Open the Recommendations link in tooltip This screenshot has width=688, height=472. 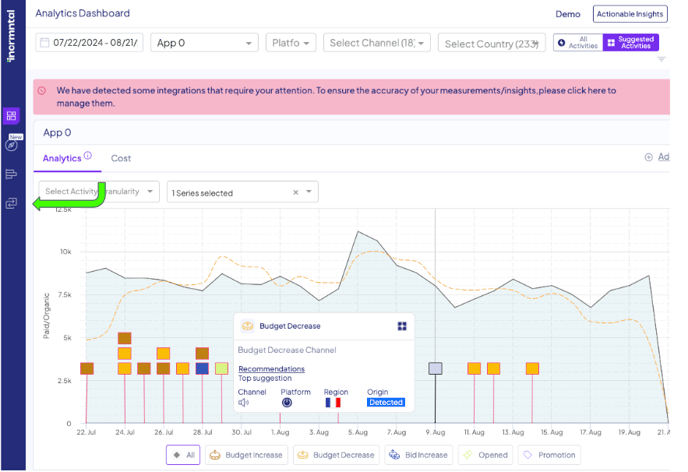coord(270,369)
